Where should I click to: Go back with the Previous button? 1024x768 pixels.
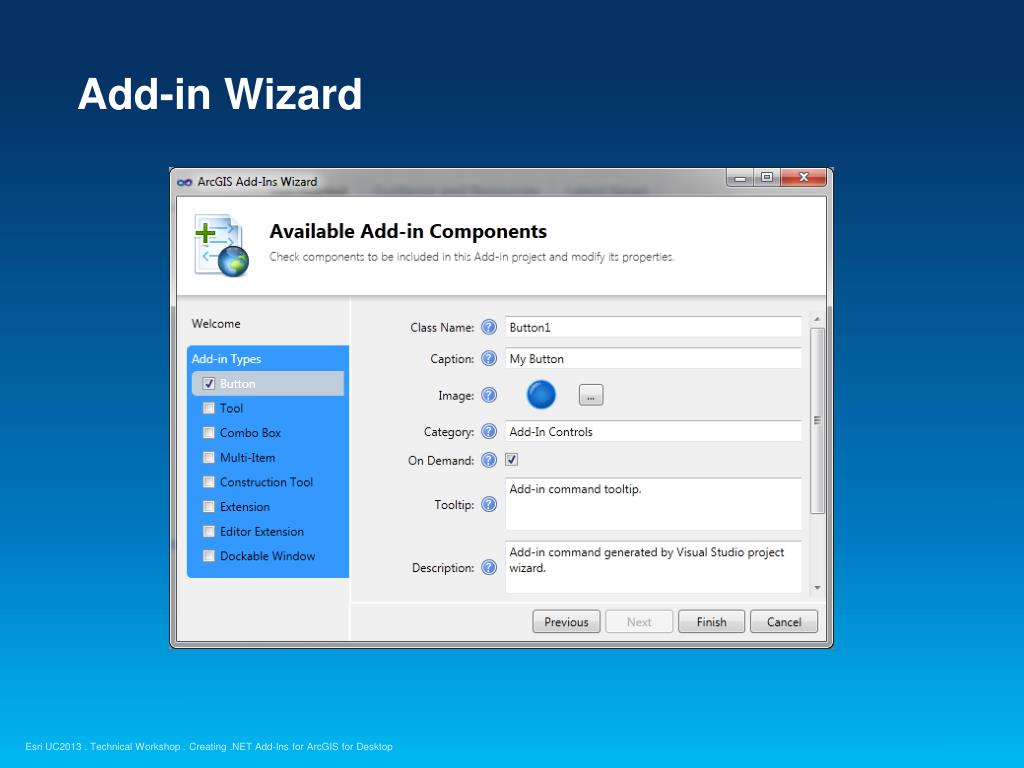click(x=566, y=622)
